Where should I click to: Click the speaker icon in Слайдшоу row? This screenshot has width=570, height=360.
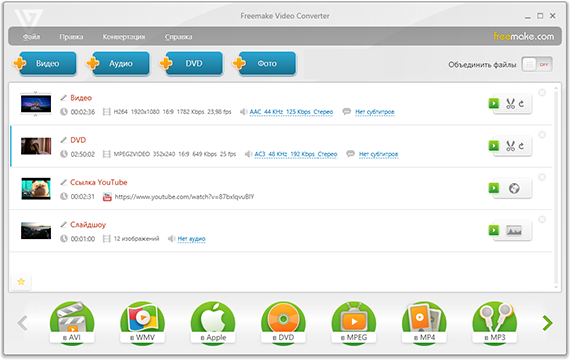[171, 239]
